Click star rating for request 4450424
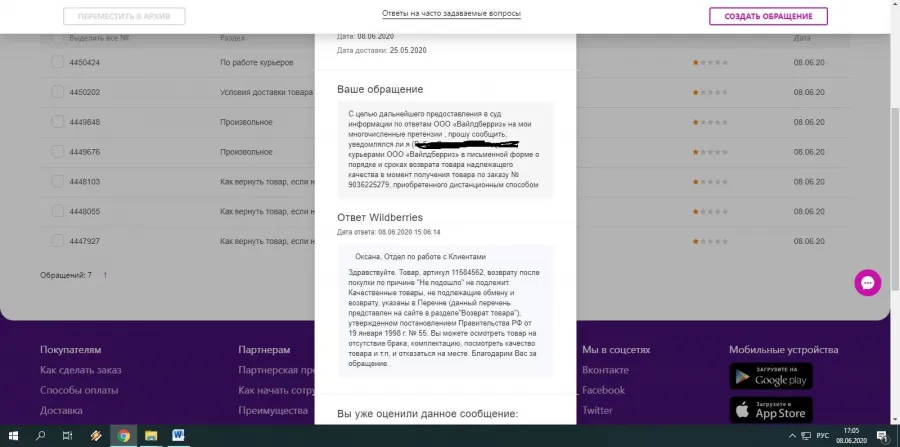 (710, 63)
